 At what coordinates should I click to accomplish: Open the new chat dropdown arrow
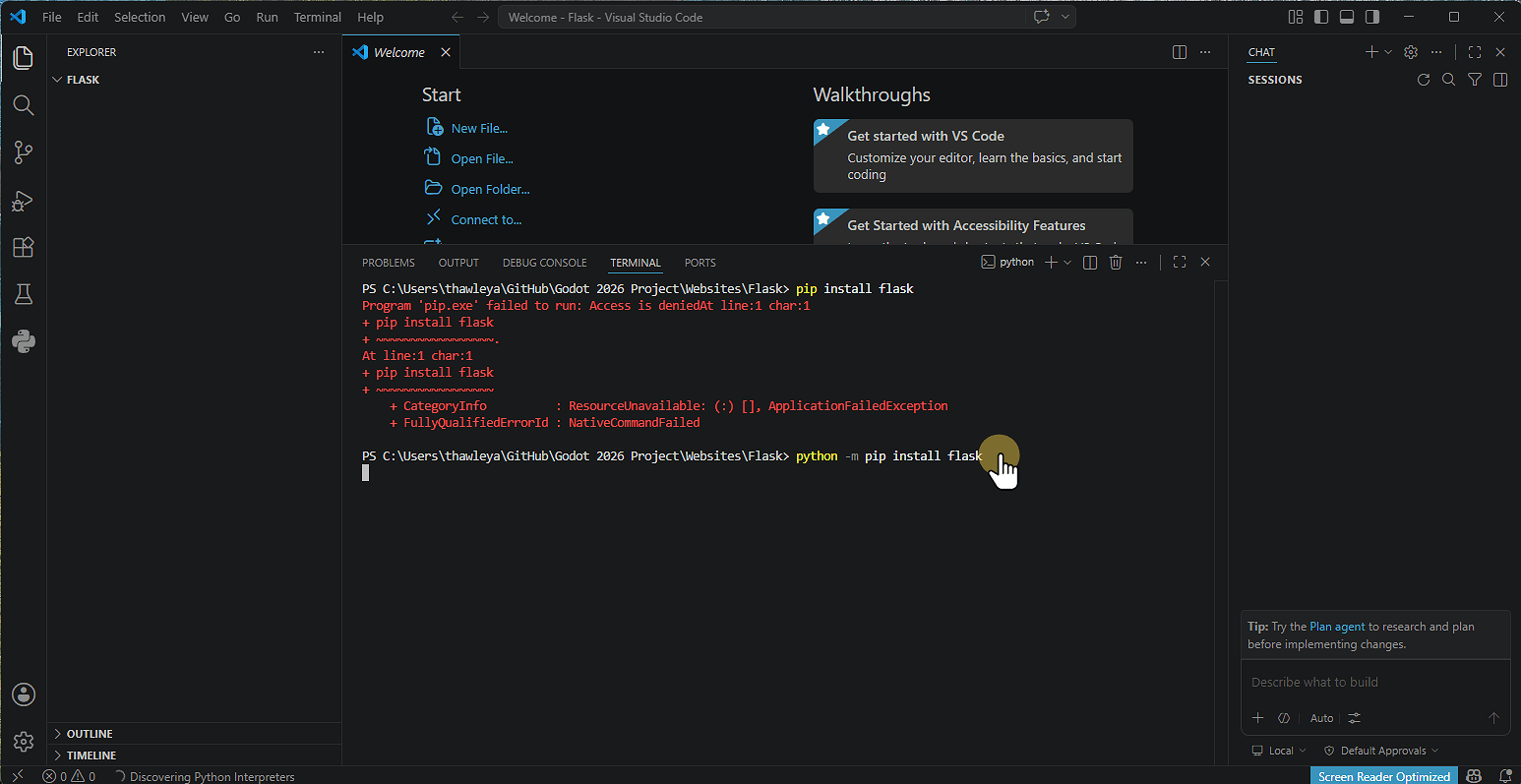(x=1388, y=52)
